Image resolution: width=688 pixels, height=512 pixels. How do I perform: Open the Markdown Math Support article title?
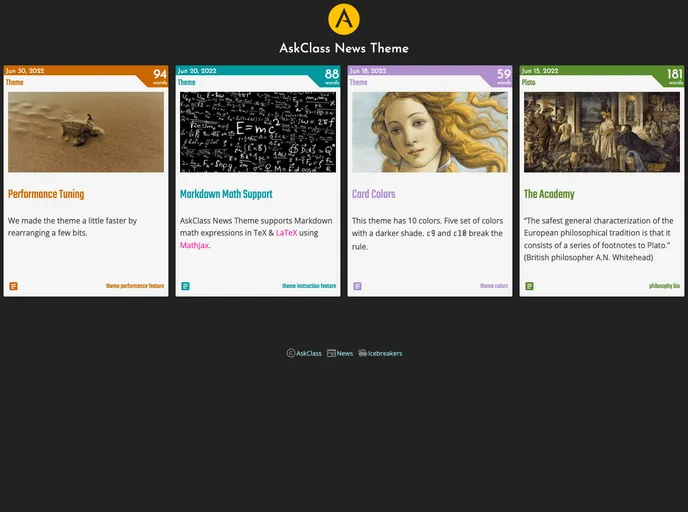pyautogui.click(x=226, y=194)
